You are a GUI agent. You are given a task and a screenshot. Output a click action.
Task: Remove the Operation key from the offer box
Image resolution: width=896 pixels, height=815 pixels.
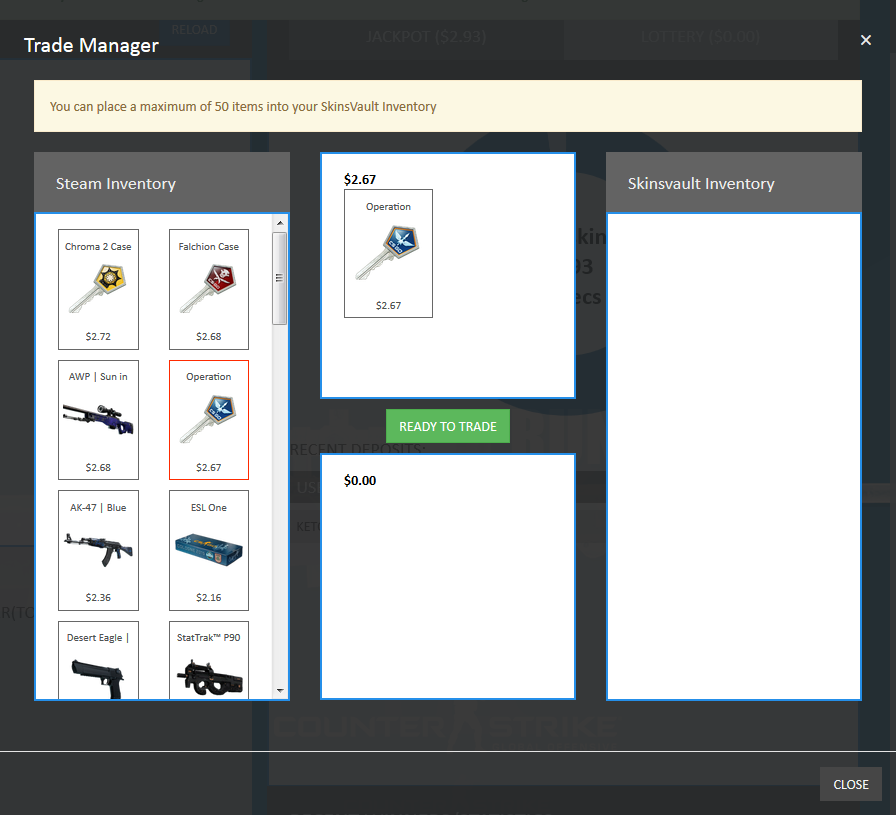click(x=389, y=253)
